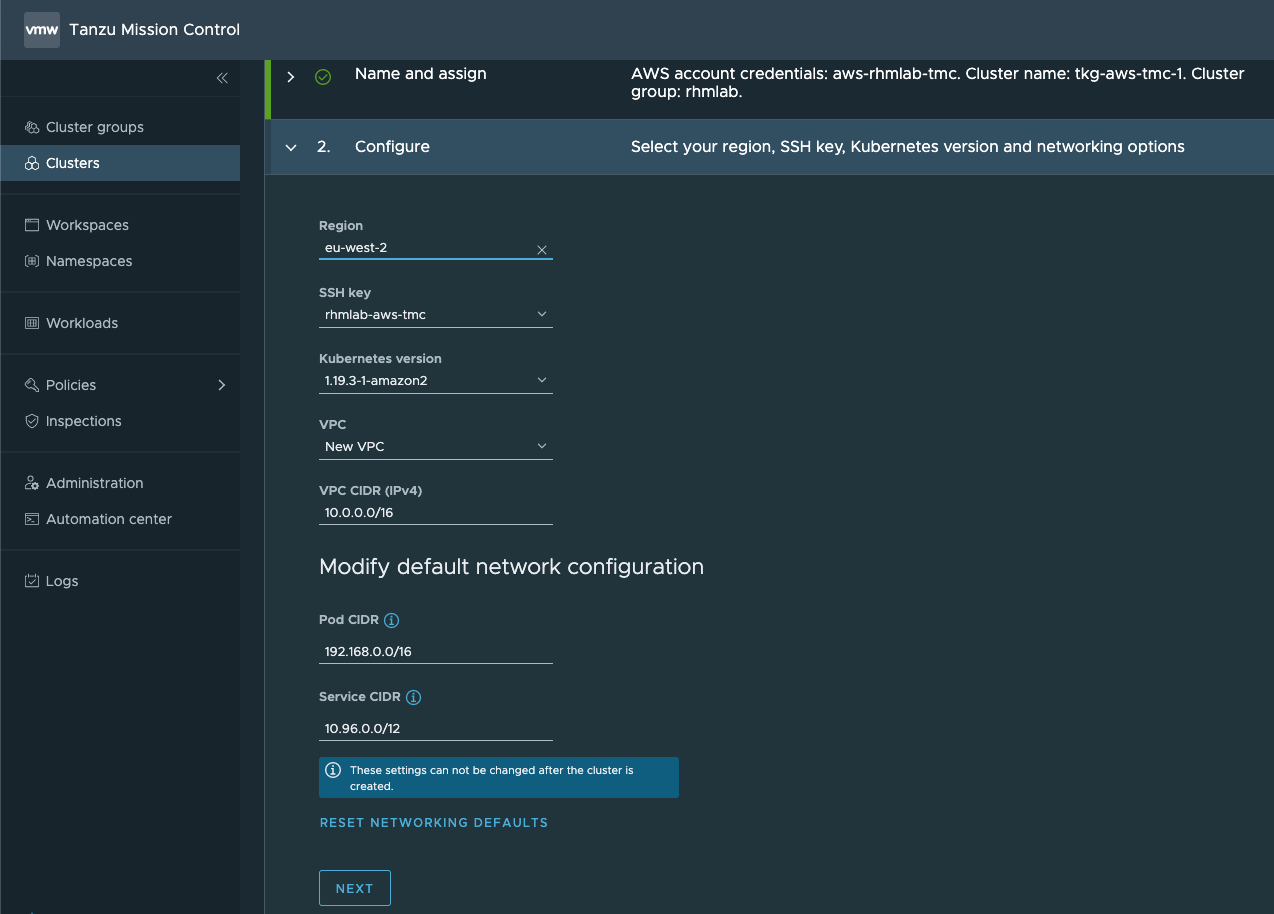
Task: Open Logs page
Action: pyautogui.click(x=120, y=581)
